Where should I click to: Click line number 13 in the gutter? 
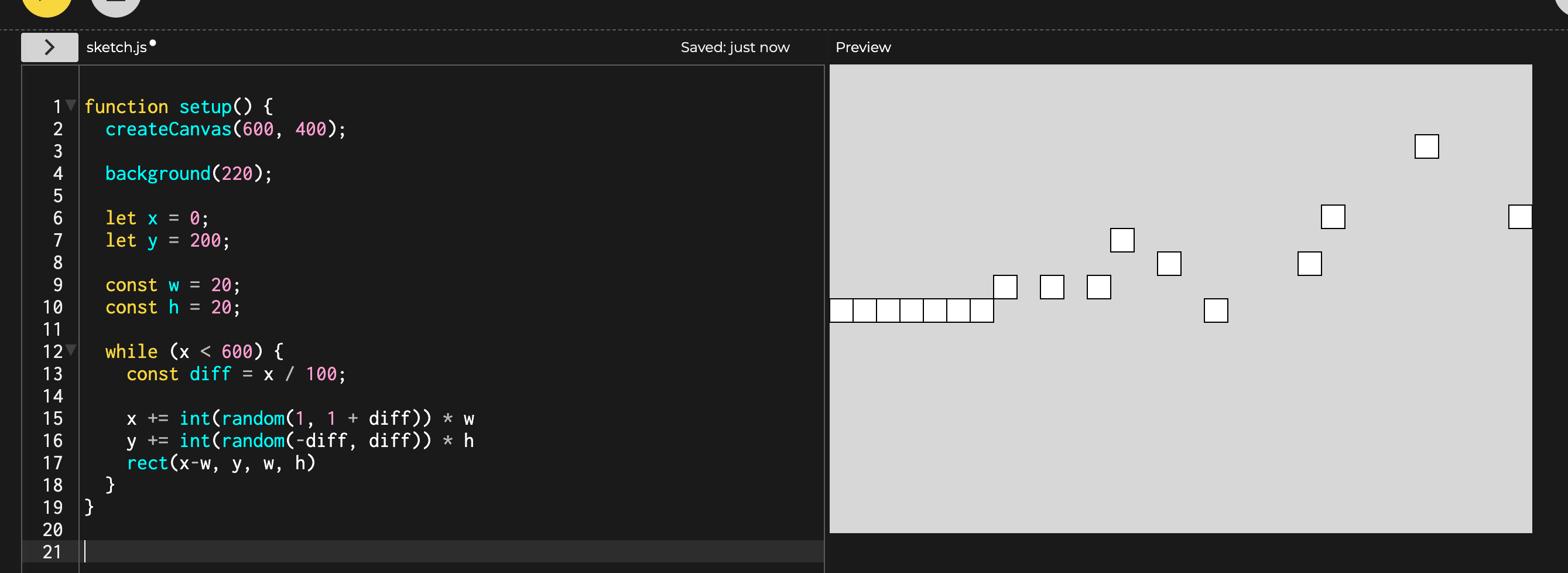click(53, 374)
